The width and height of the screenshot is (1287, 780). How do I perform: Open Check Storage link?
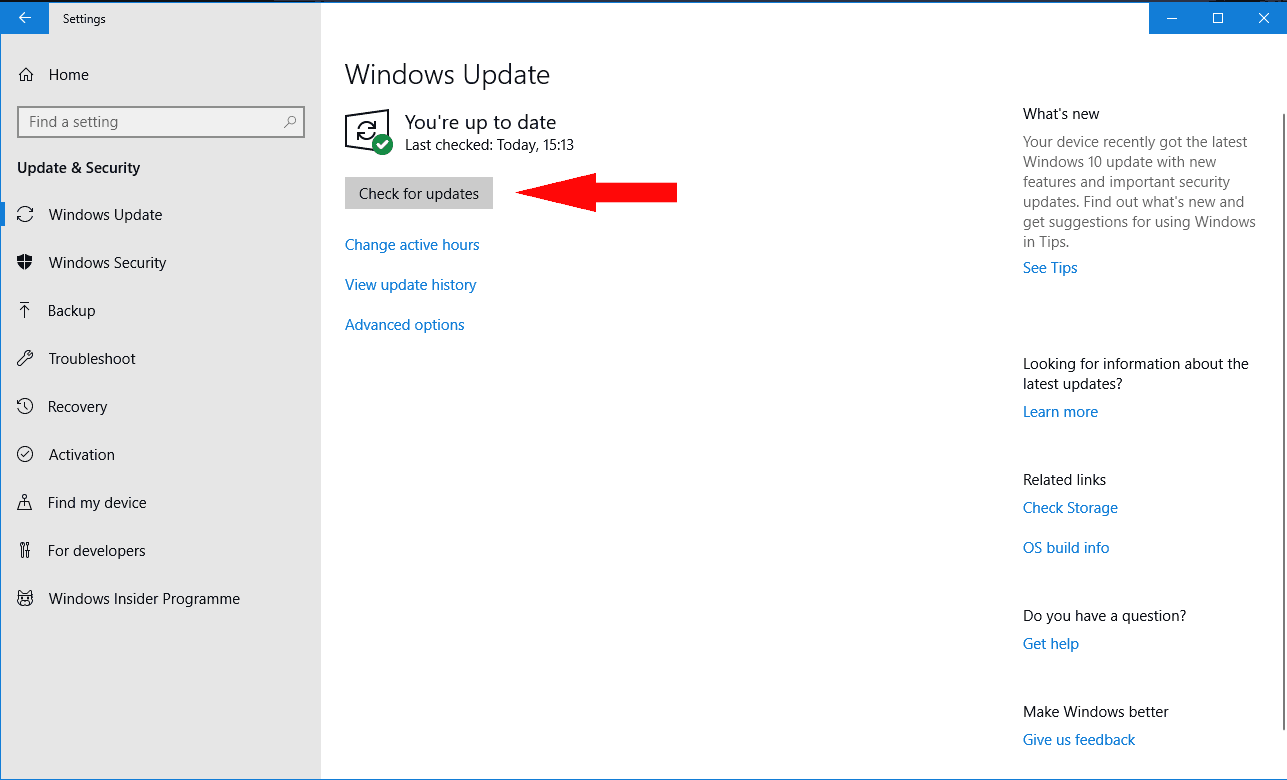(1070, 508)
